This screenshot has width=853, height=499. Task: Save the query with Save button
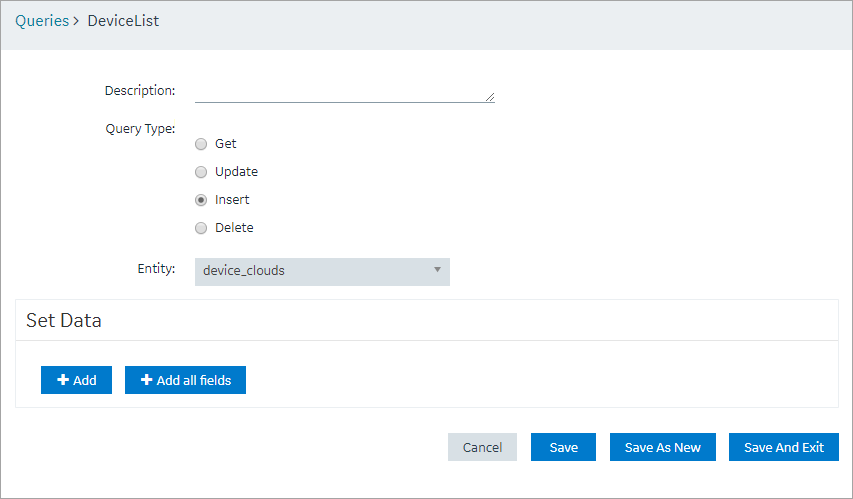[563, 447]
